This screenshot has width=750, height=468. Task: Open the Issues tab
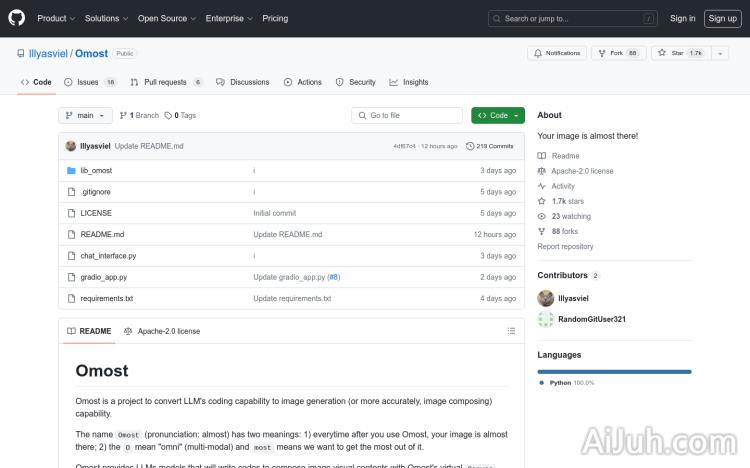pyautogui.click(x=89, y=82)
